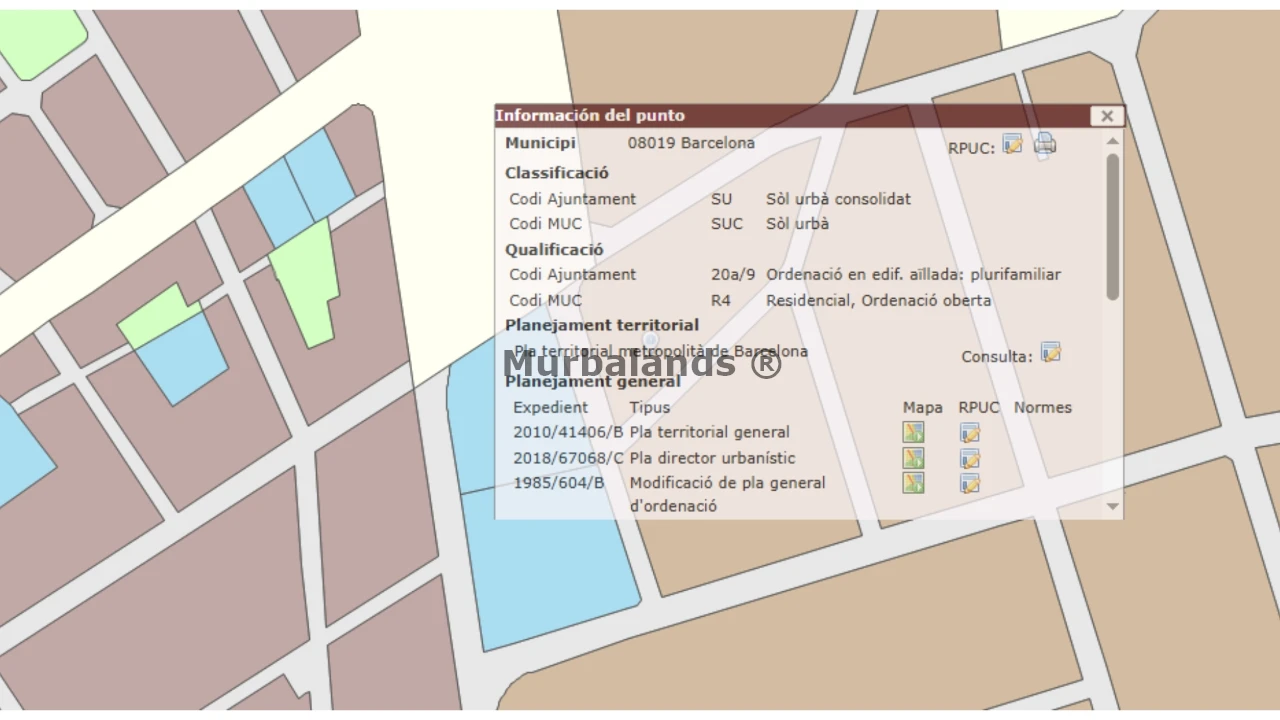The height and width of the screenshot is (720, 1280).
Task: Select the Pla director urbanístic row text
Action: [x=712, y=458]
